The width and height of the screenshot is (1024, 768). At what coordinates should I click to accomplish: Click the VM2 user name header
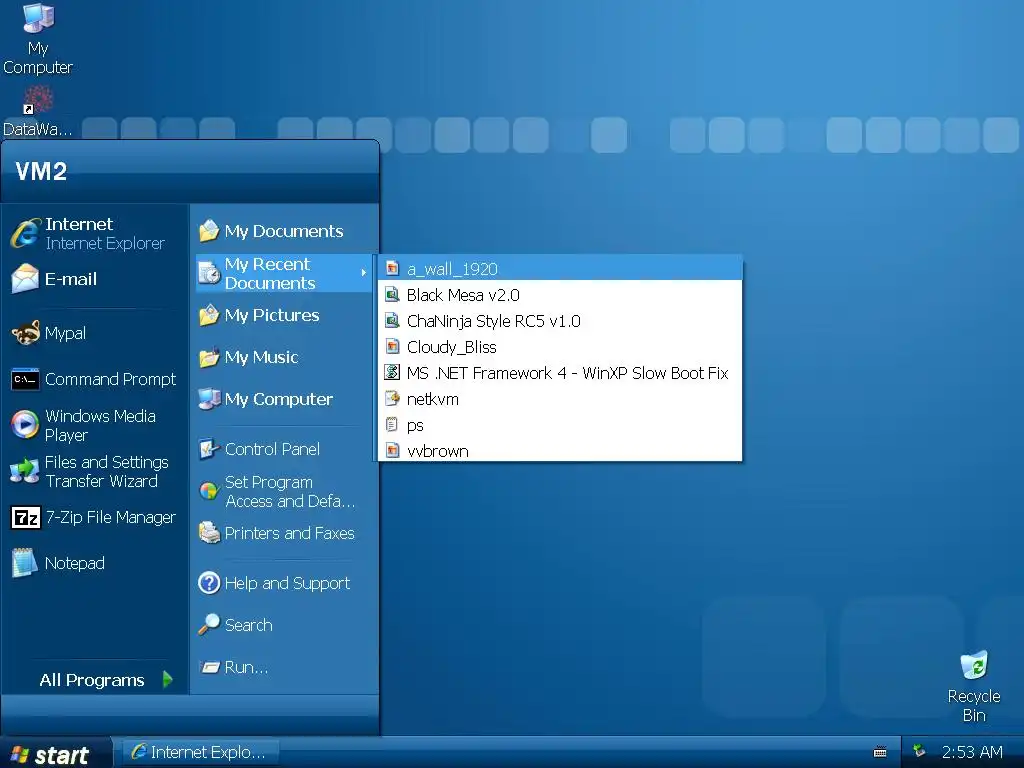(x=40, y=171)
